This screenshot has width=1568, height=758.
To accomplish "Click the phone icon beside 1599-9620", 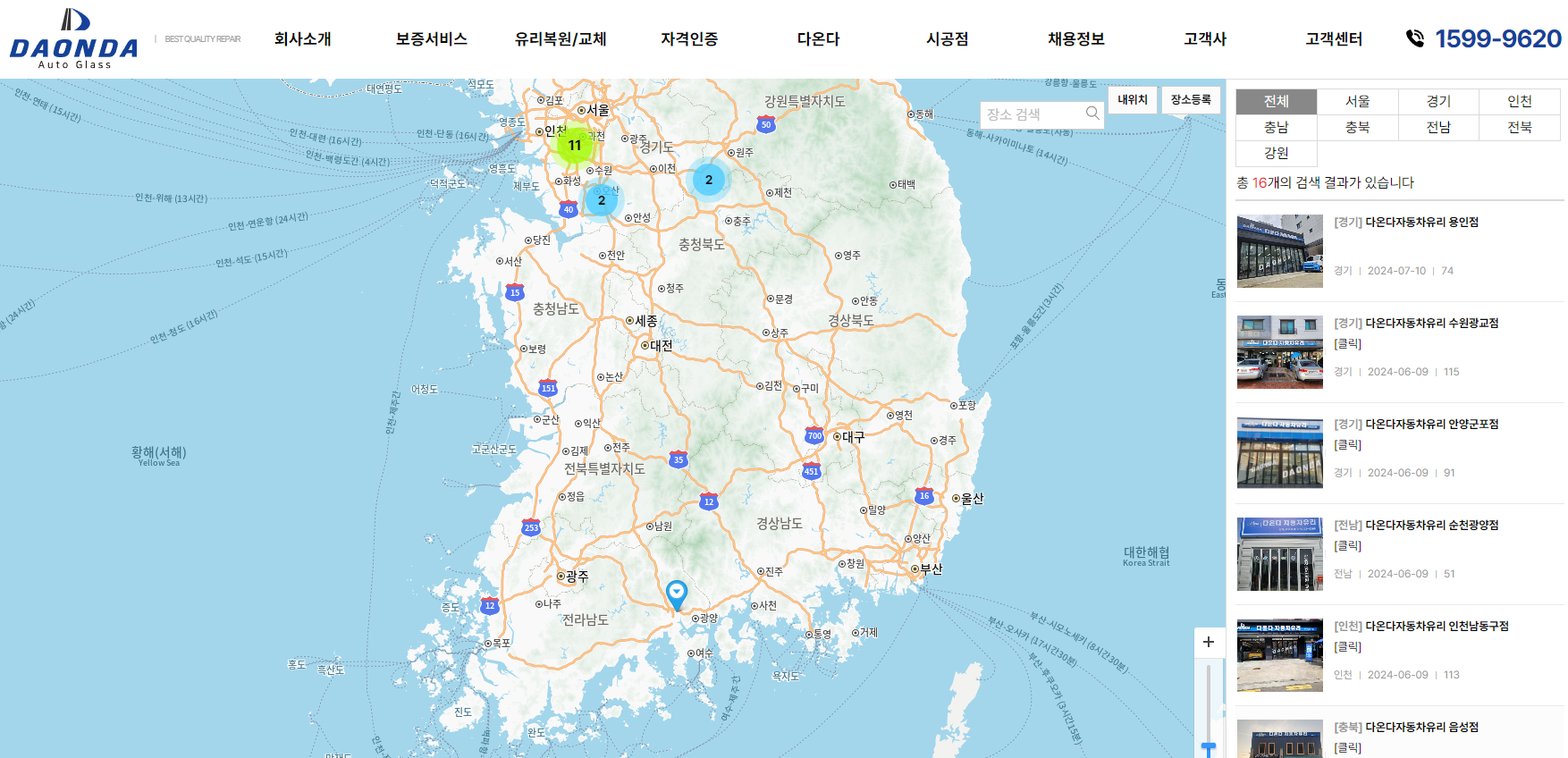I will coord(1415,38).
